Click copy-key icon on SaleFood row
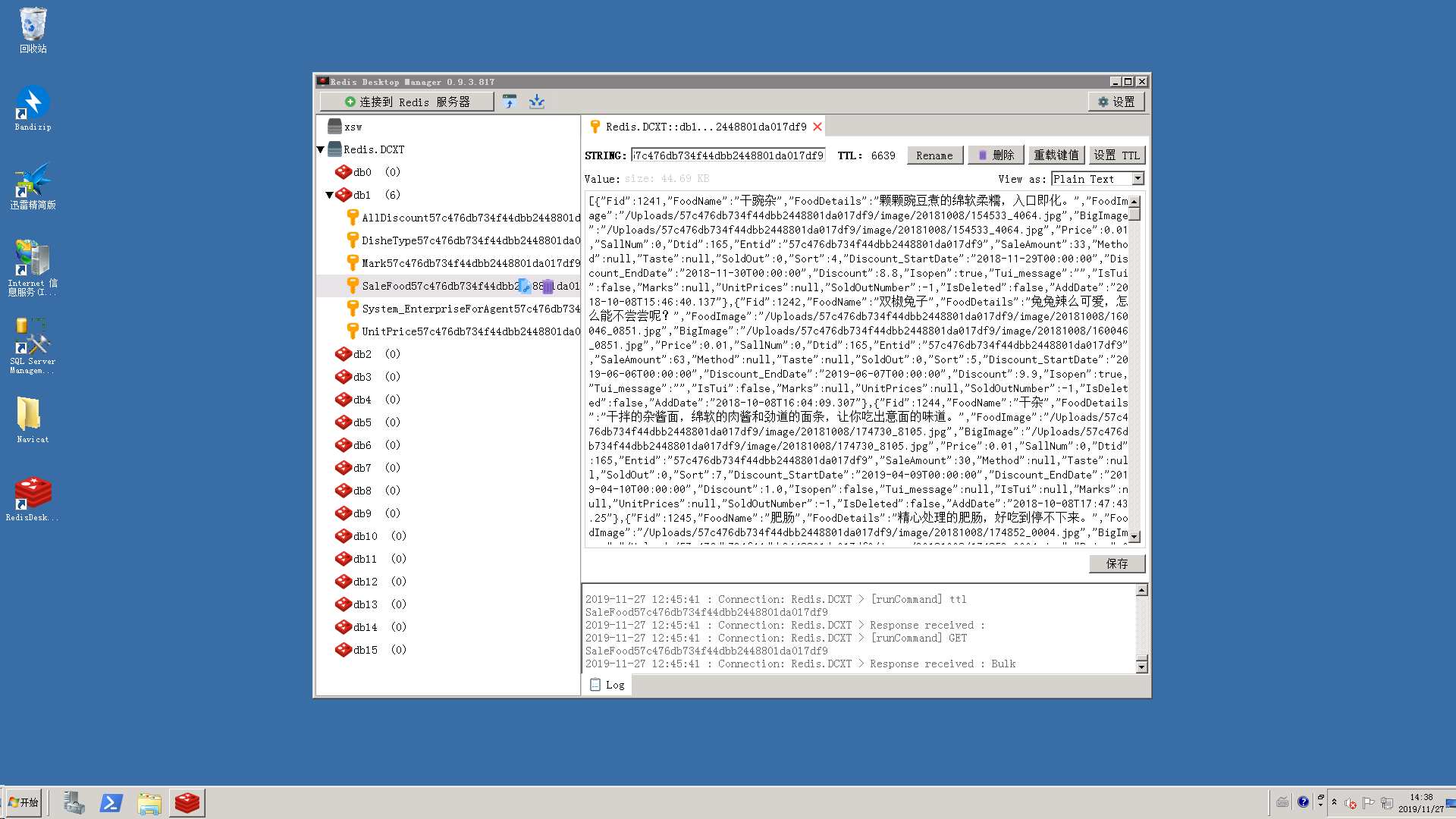The width and height of the screenshot is (1456, 819). pos(524,286)
